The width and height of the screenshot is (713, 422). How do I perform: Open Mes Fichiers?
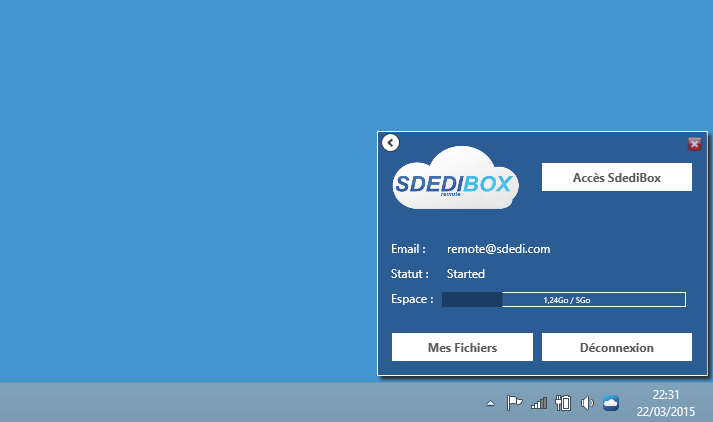462,347
